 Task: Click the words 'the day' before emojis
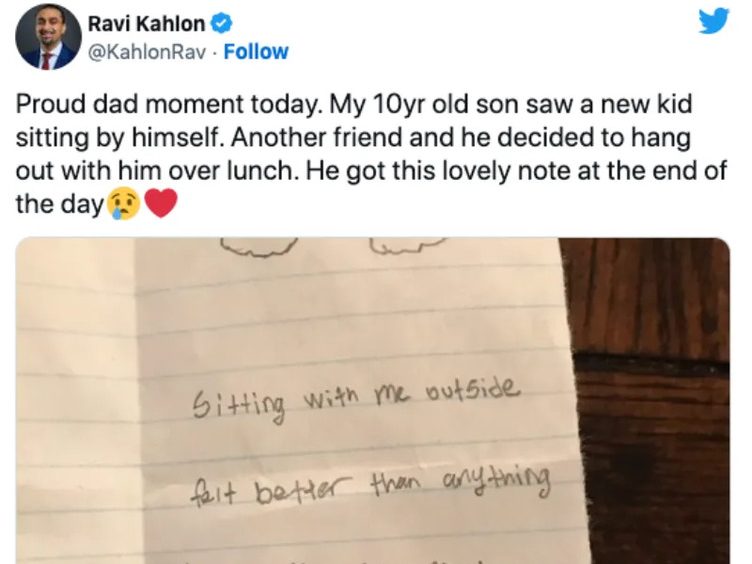coord(59,204)
